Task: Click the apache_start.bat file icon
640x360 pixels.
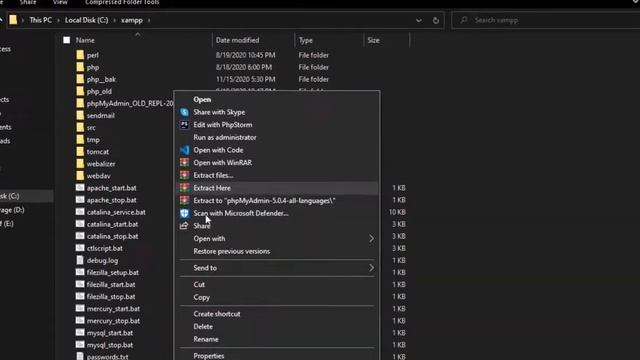Action: [x=80, y=188]
